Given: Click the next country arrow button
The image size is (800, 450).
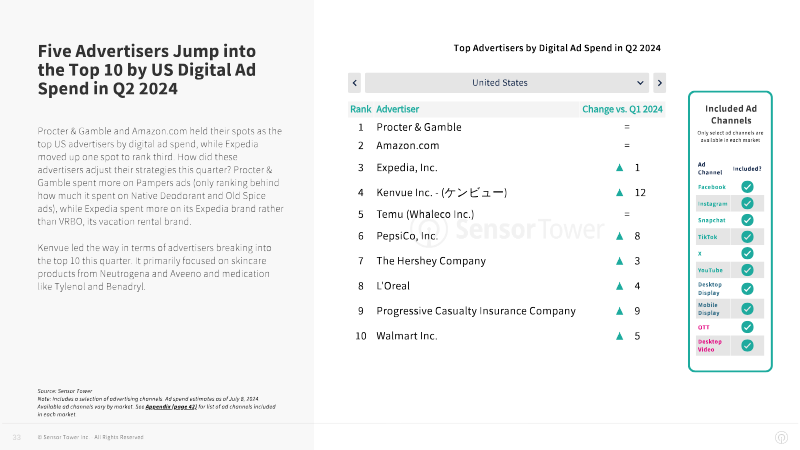Looking at the screenshot, I should pos(659,83).
